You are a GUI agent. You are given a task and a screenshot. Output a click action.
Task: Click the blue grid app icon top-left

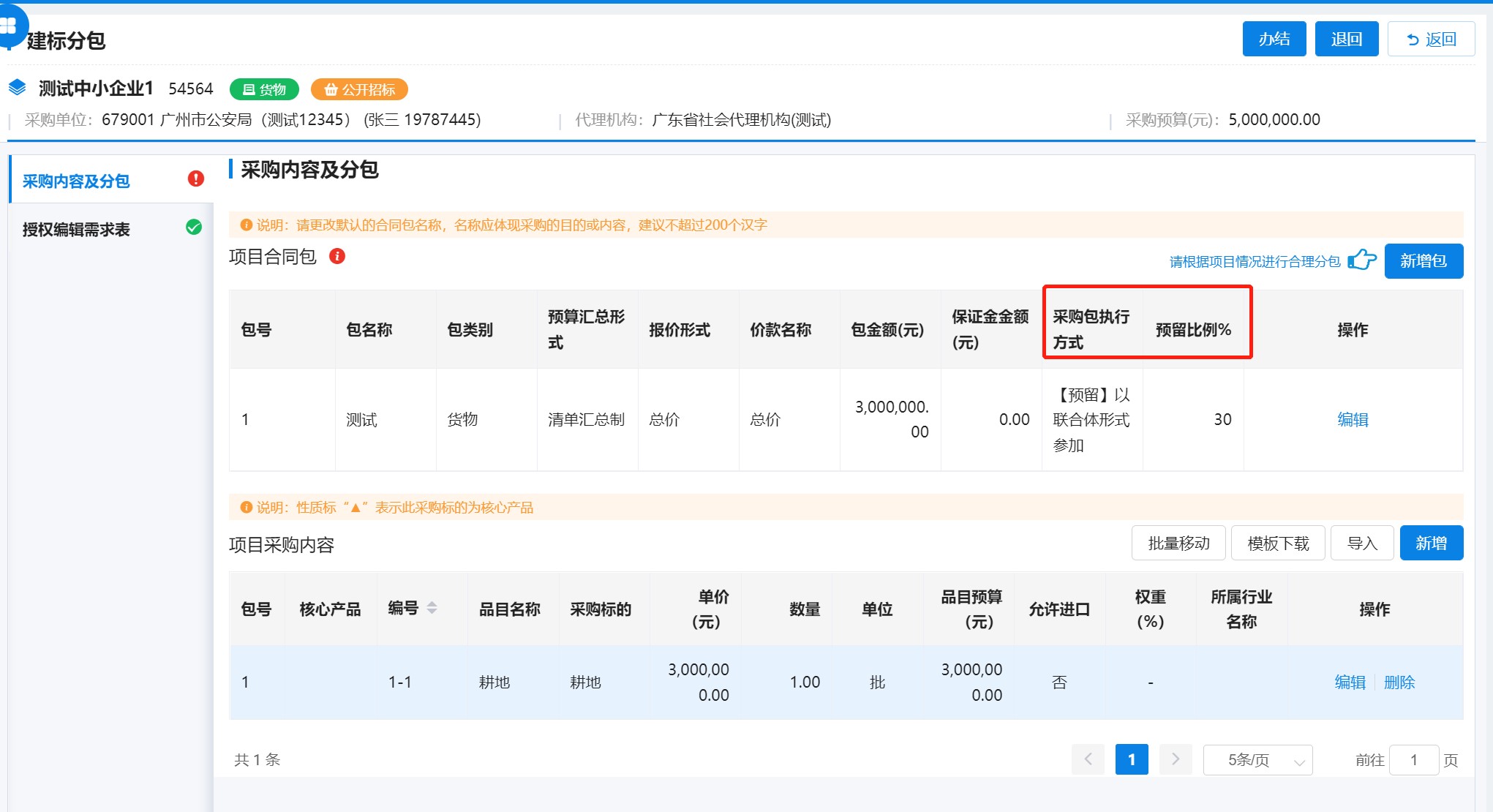point(9,25)
